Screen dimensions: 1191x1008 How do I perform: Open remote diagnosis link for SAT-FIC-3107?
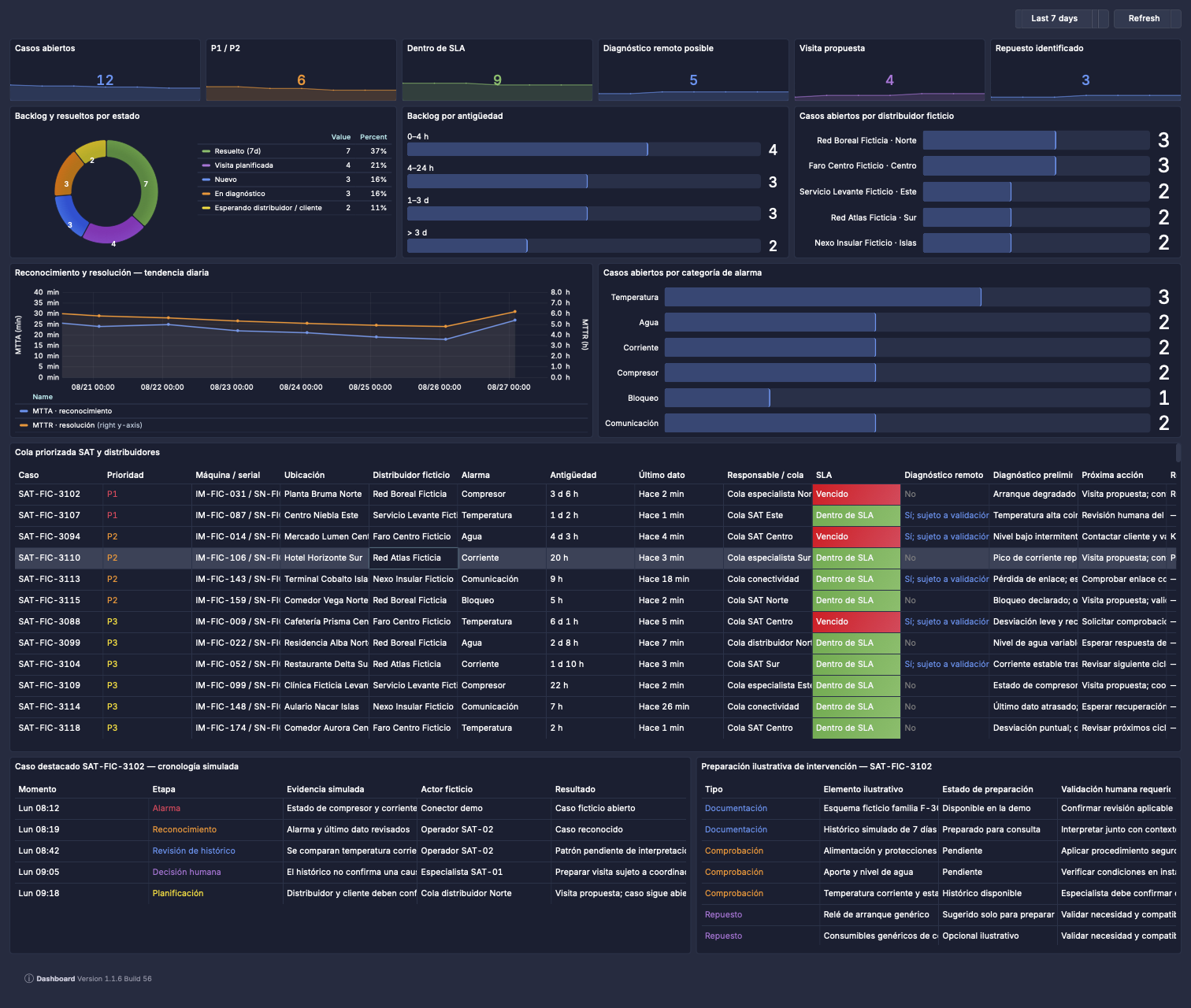click(946, 515)
